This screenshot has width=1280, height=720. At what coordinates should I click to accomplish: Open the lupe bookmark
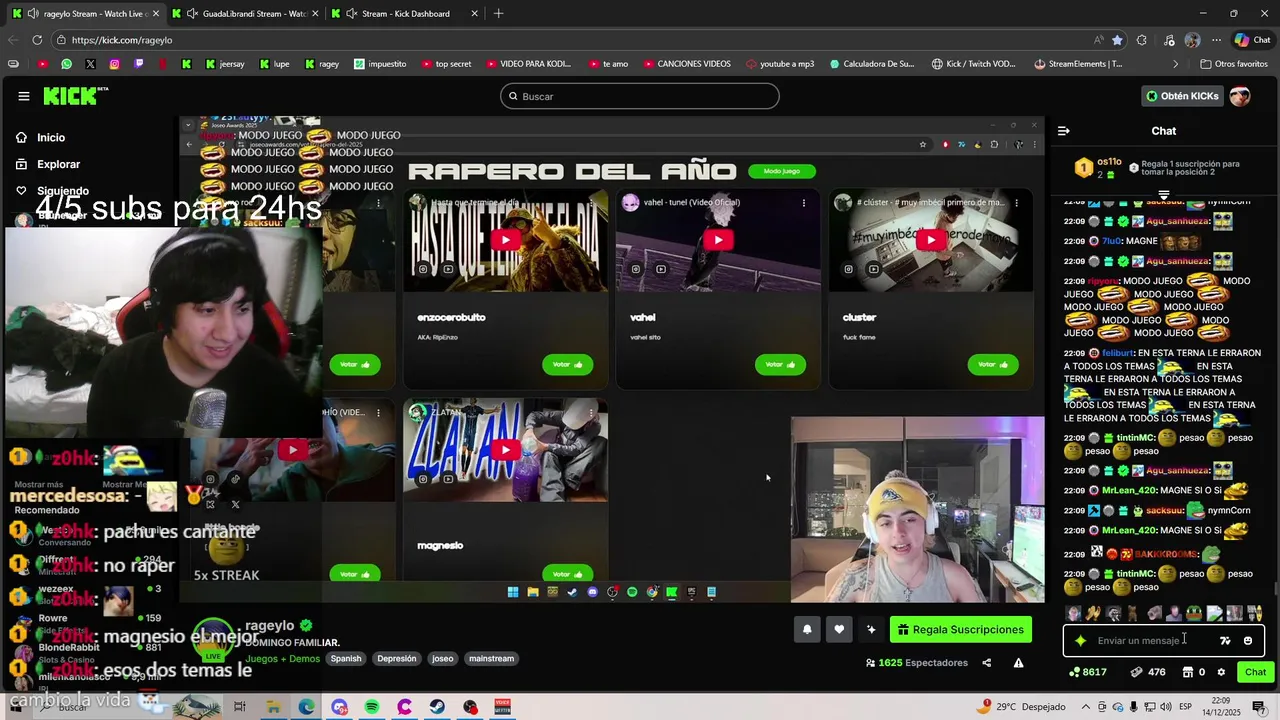274,64
